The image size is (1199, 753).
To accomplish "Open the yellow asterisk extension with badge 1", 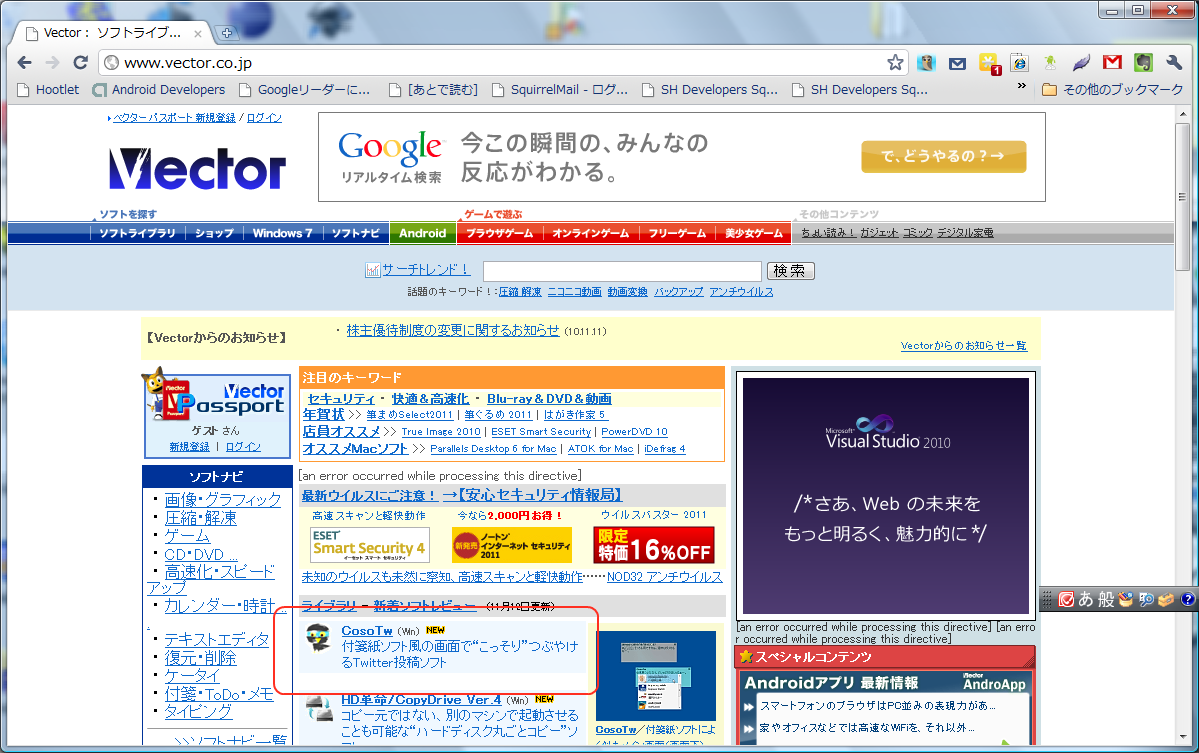I will point(989,63).
